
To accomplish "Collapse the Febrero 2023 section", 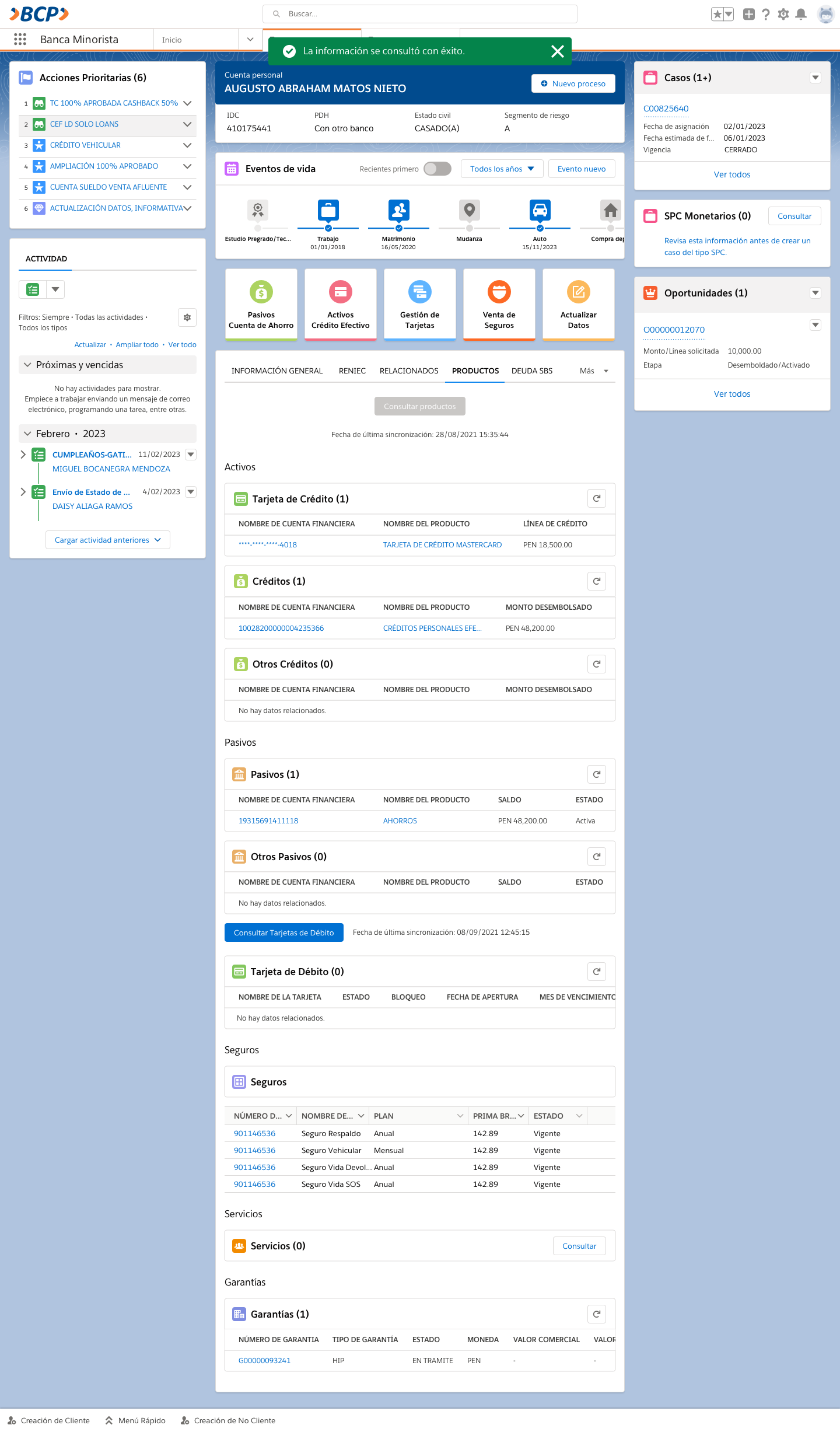I will coord(27,434).
